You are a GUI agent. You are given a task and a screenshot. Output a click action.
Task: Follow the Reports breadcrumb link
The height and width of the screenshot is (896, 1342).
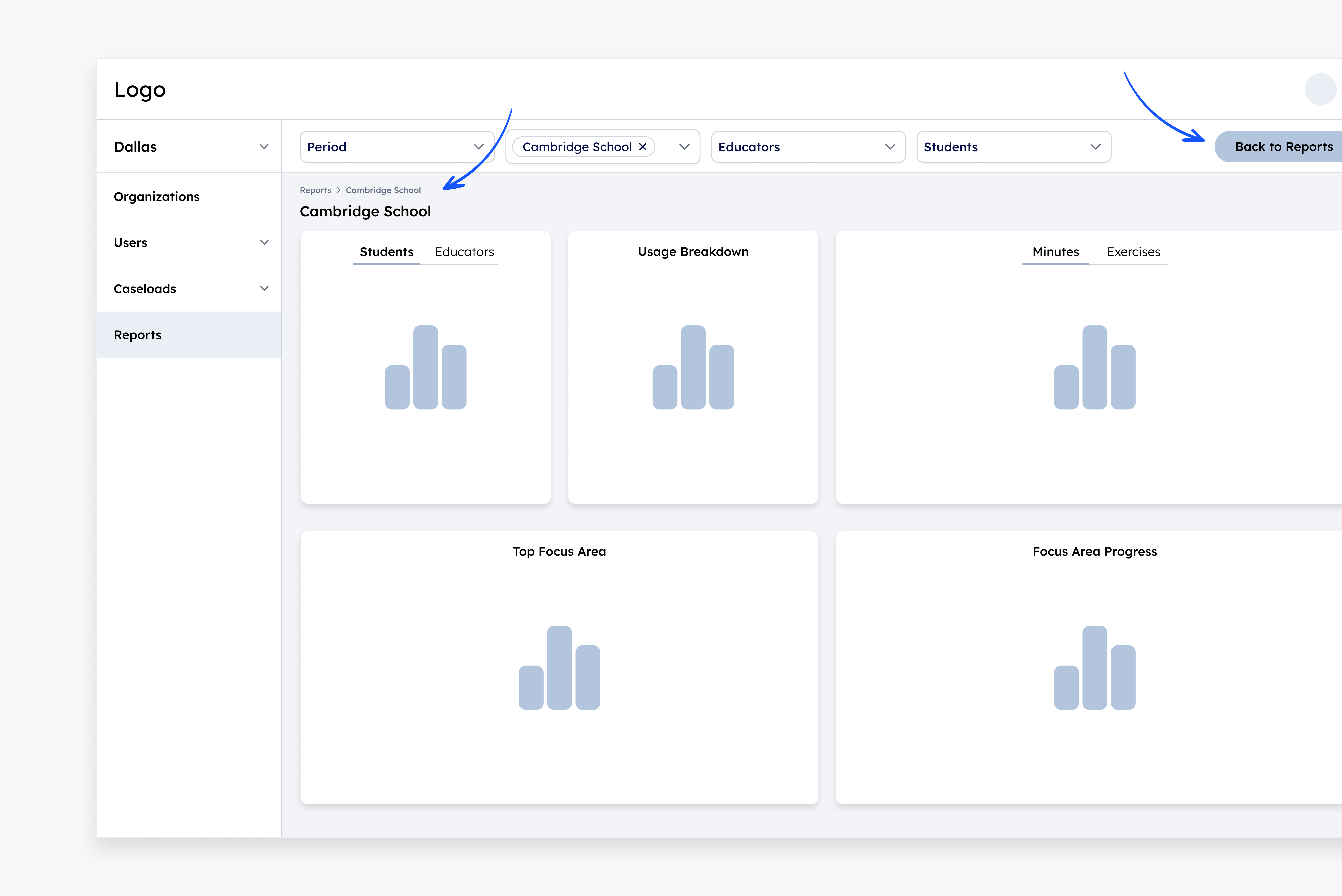click(316, 190)
